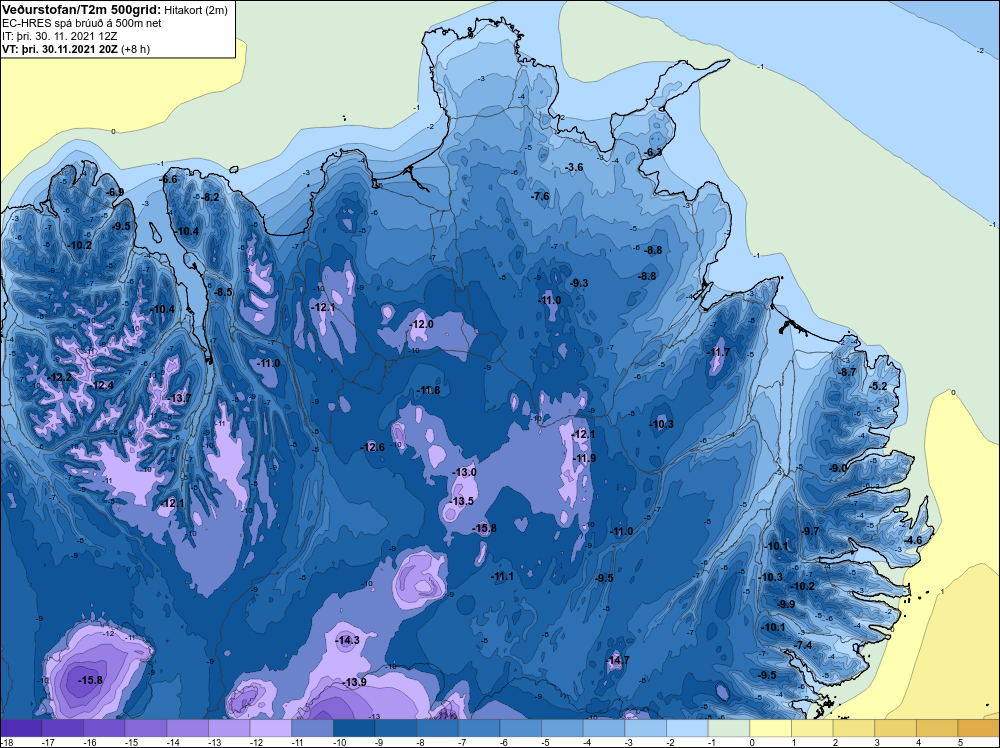Select the -12.4 temperature label
The width and height of the screenshot is (1000, 748).
pos(102,385)
